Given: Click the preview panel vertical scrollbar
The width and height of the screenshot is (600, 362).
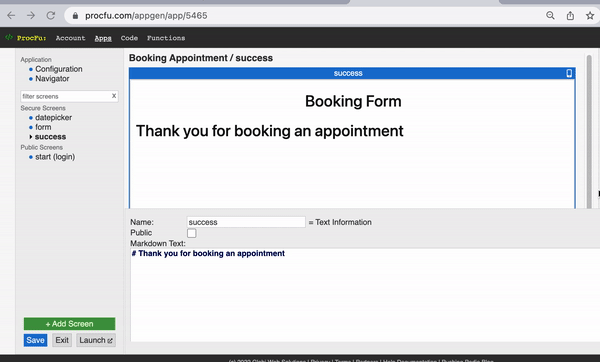Looking at the screenshot, I should coord(589,131).
